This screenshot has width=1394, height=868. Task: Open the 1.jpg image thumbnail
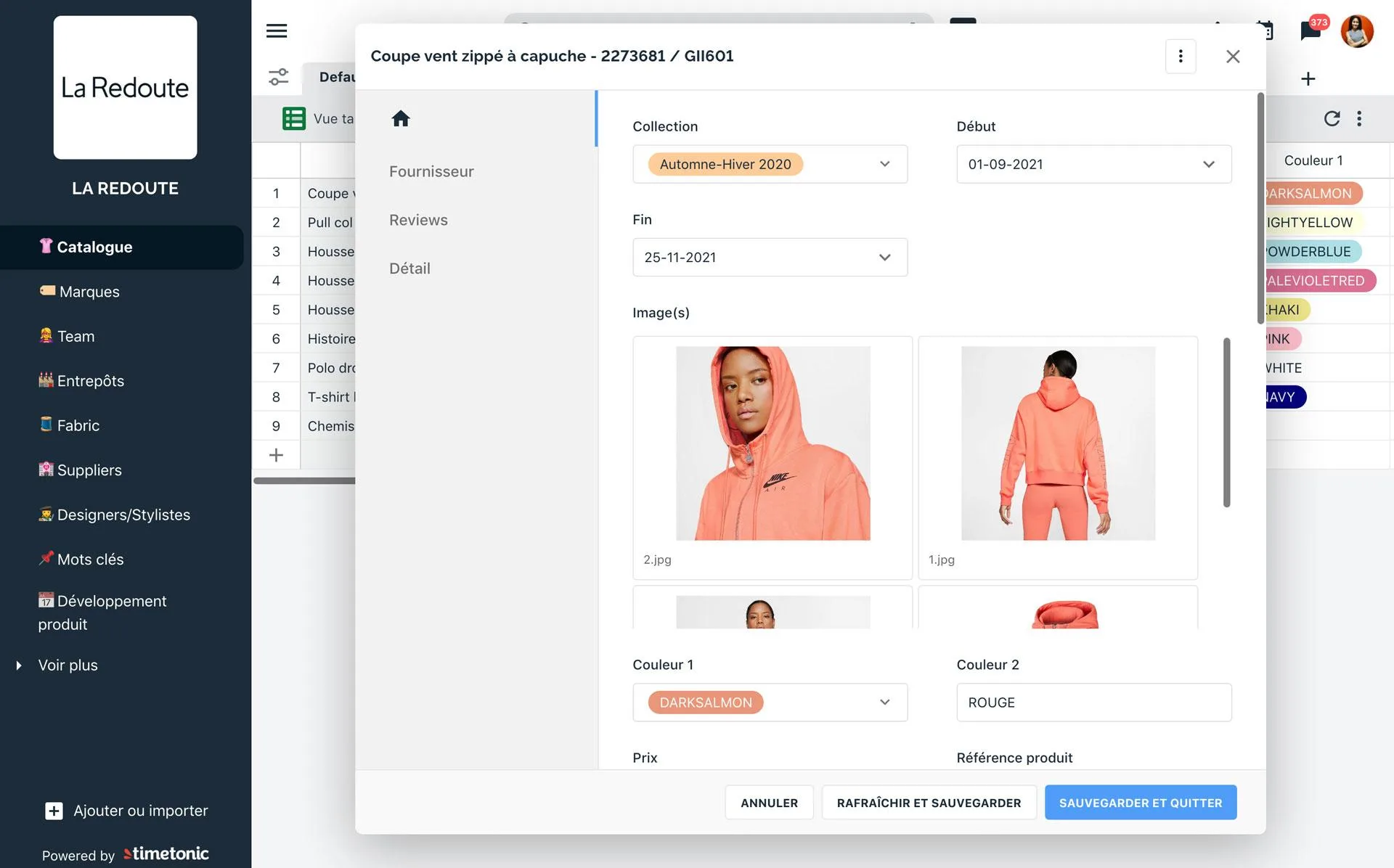1058,443
